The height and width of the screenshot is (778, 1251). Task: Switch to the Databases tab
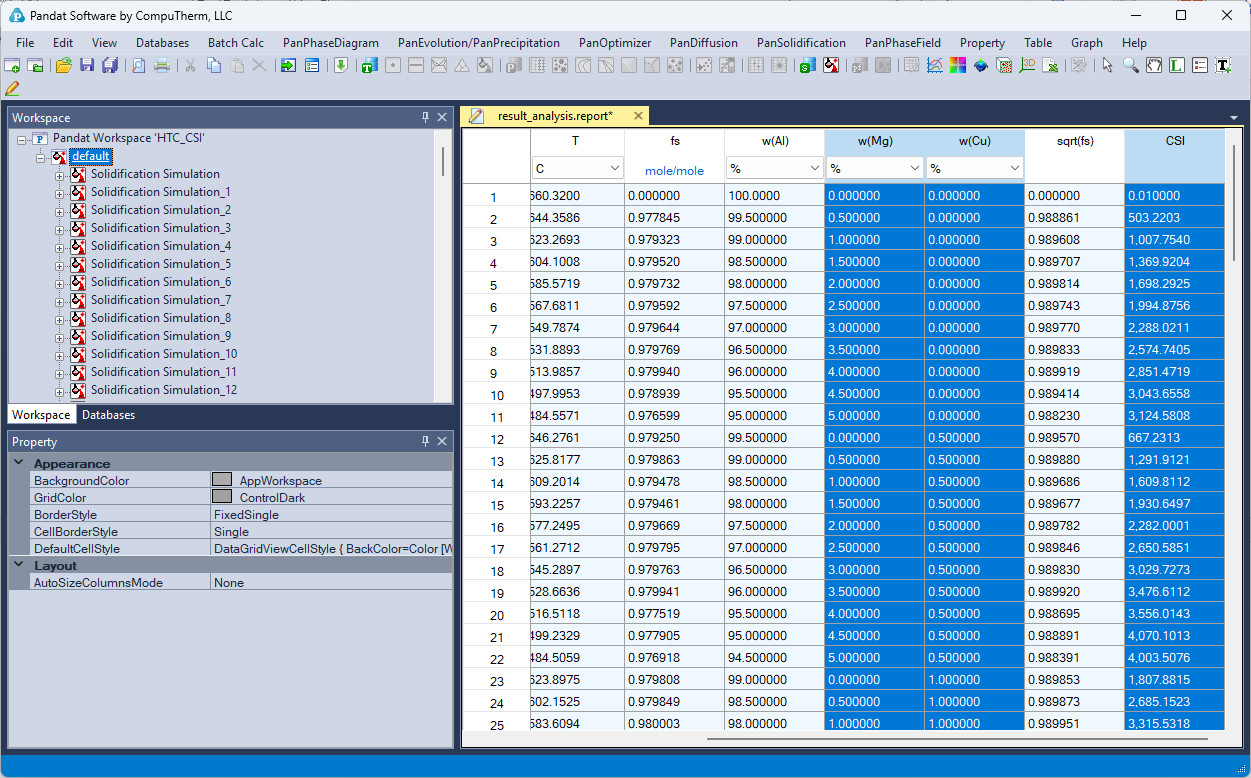tap(108, 415)
